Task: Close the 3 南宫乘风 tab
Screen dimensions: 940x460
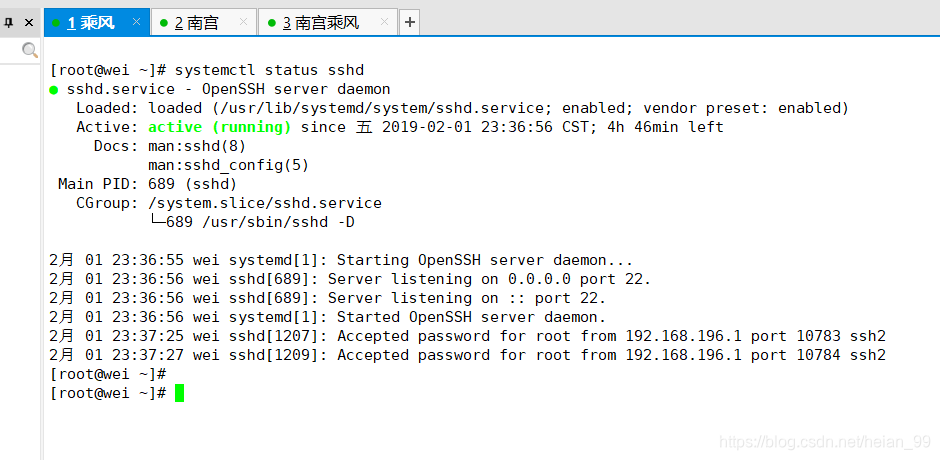Action: pos(384,22)
